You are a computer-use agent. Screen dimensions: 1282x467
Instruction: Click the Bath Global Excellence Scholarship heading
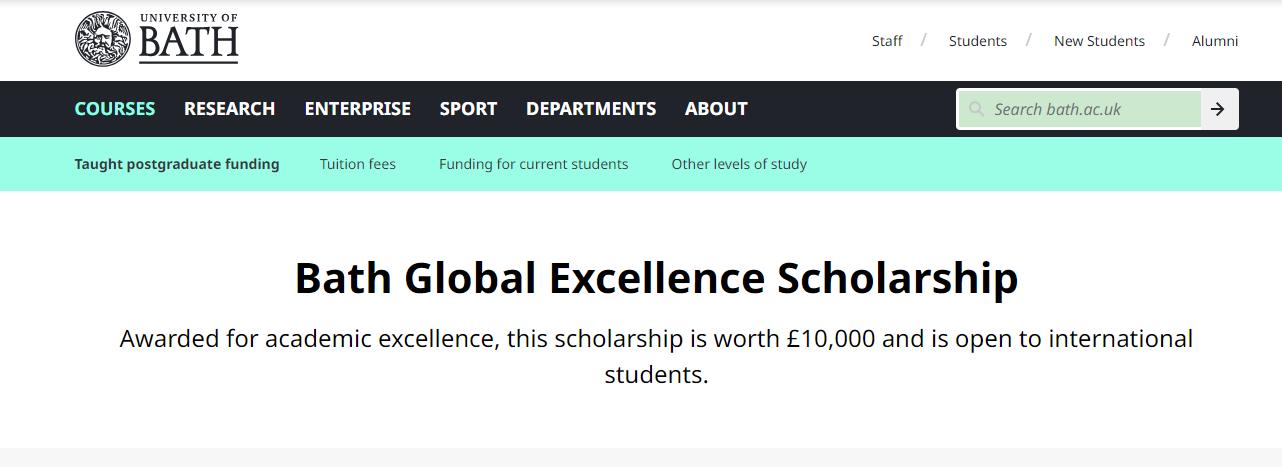point(656,278)
